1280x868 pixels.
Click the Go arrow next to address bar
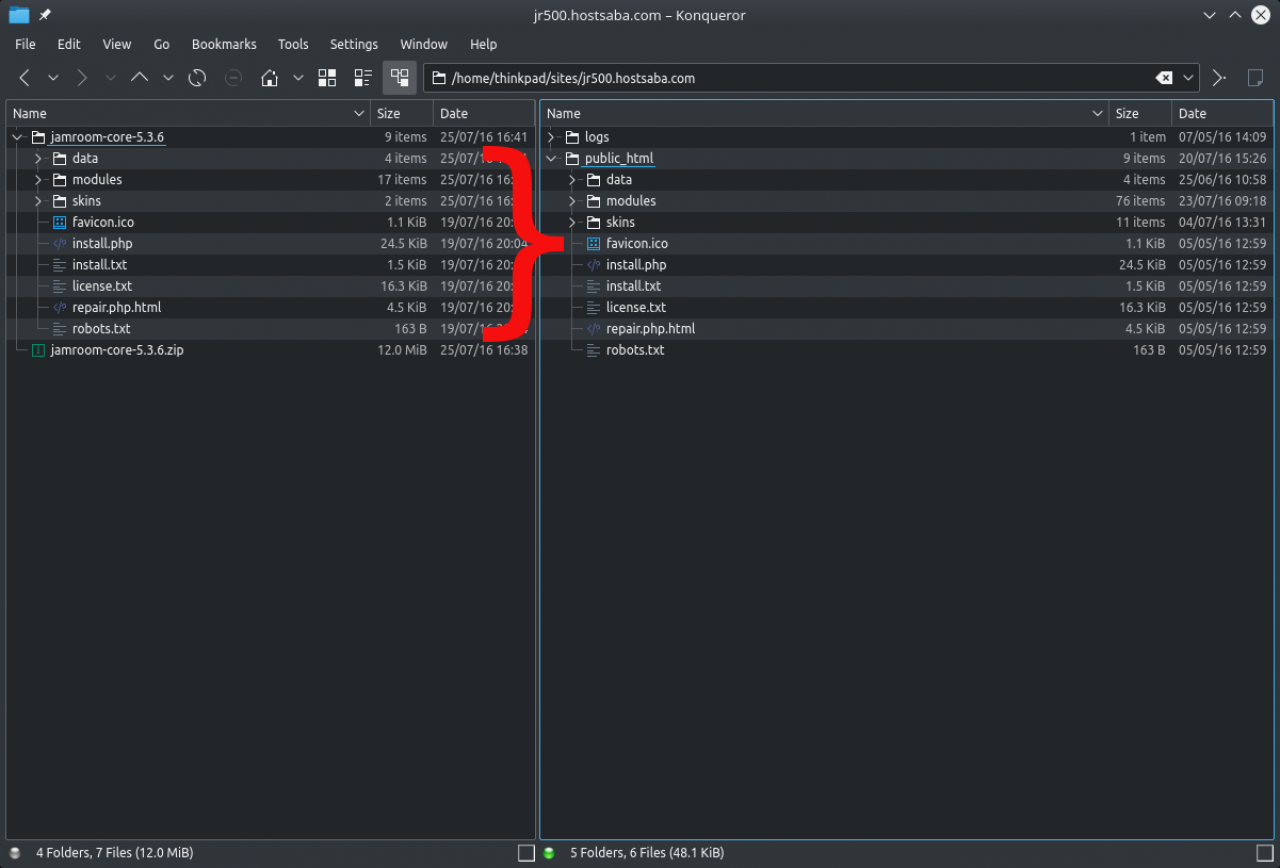(1219, 78)
